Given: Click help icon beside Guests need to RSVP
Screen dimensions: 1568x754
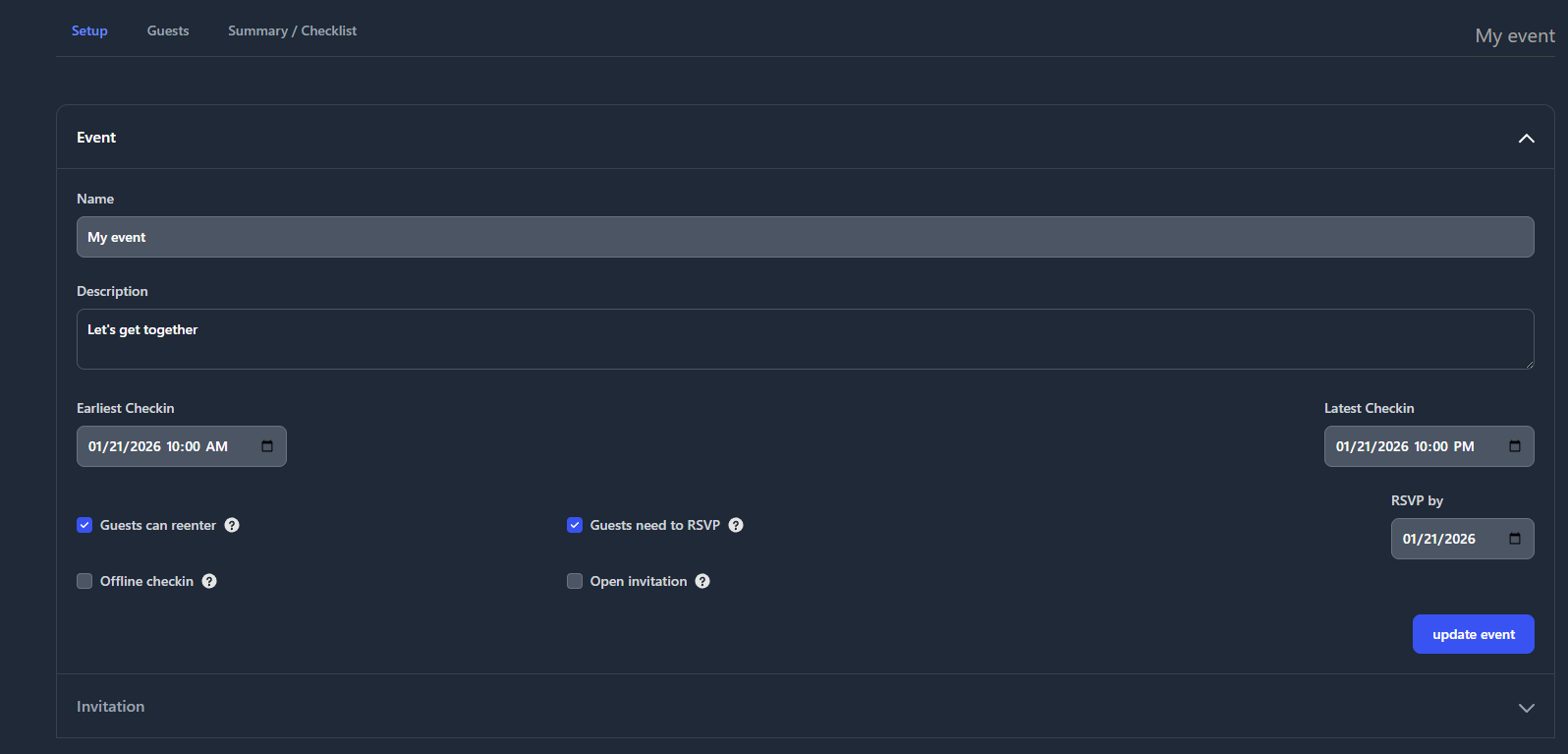Looking at the screenshot, I should [736, 525].
